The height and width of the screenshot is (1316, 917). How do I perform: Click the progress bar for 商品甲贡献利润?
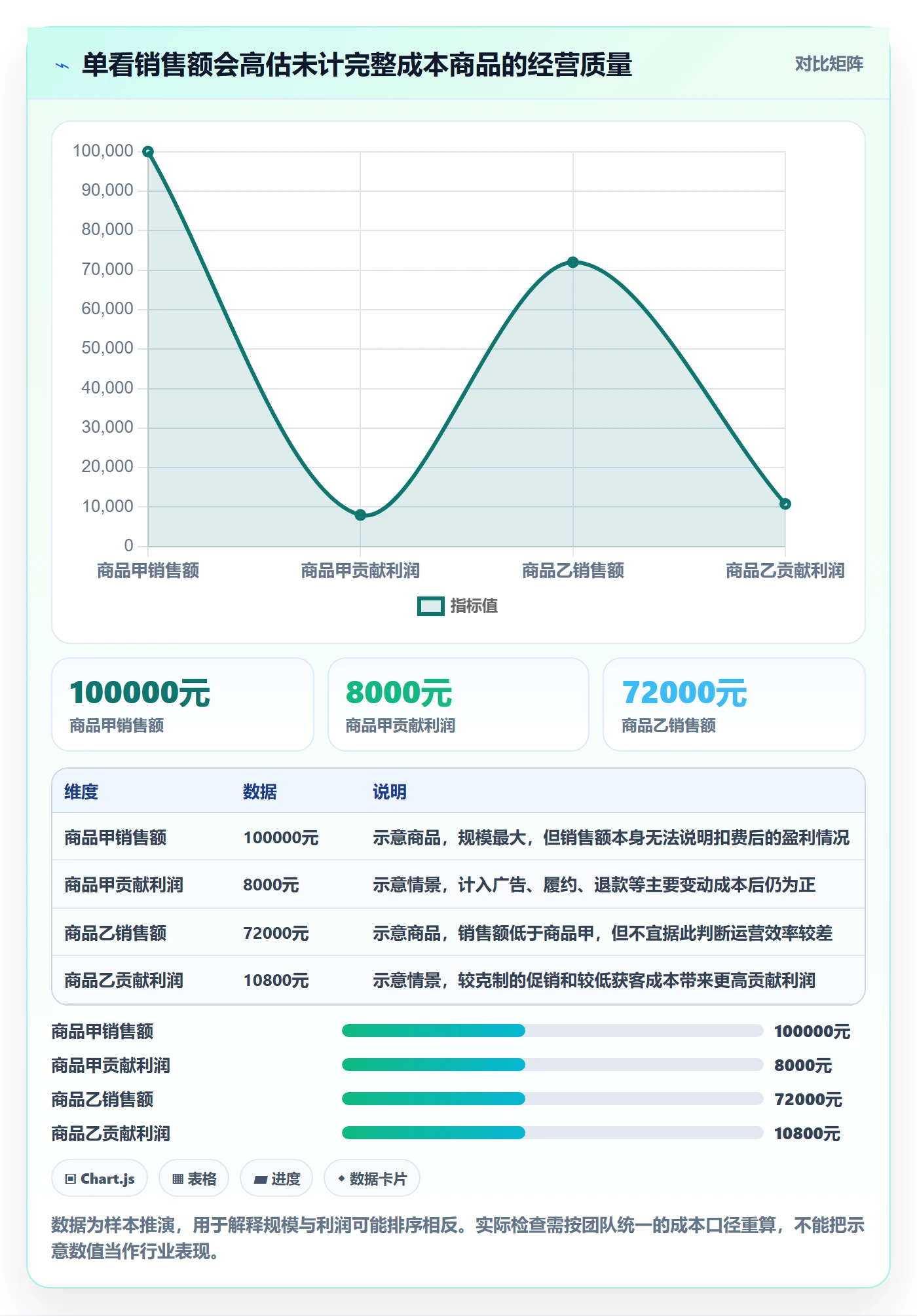[x=552, y=1065]
